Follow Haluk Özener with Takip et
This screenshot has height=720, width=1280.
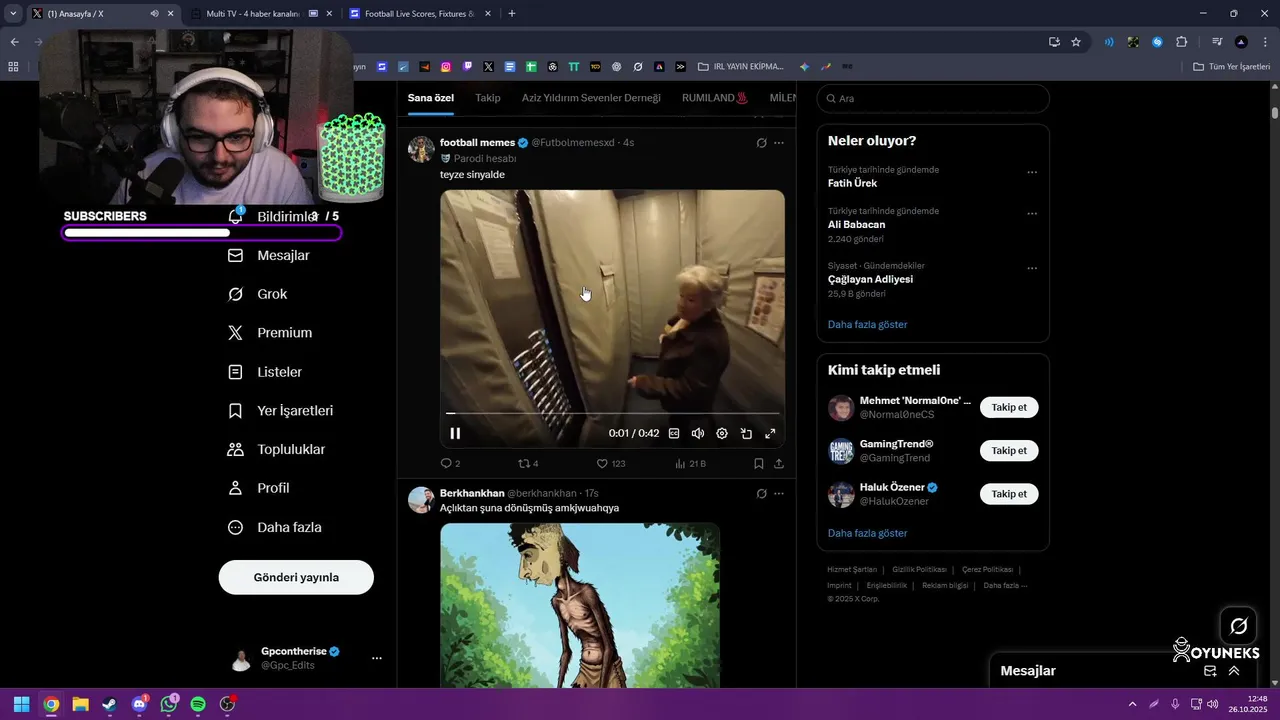pyautogui.click(x=1009, y=494)
